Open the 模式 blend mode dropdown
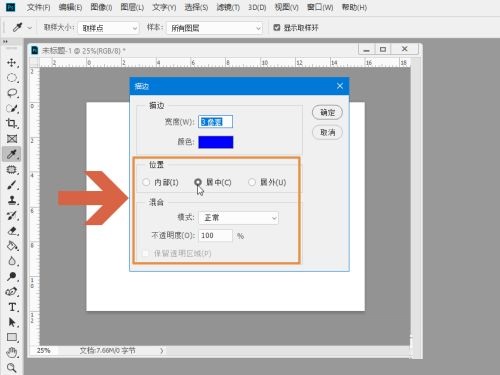This screenshot has width=500, height=375. point(238,218)
